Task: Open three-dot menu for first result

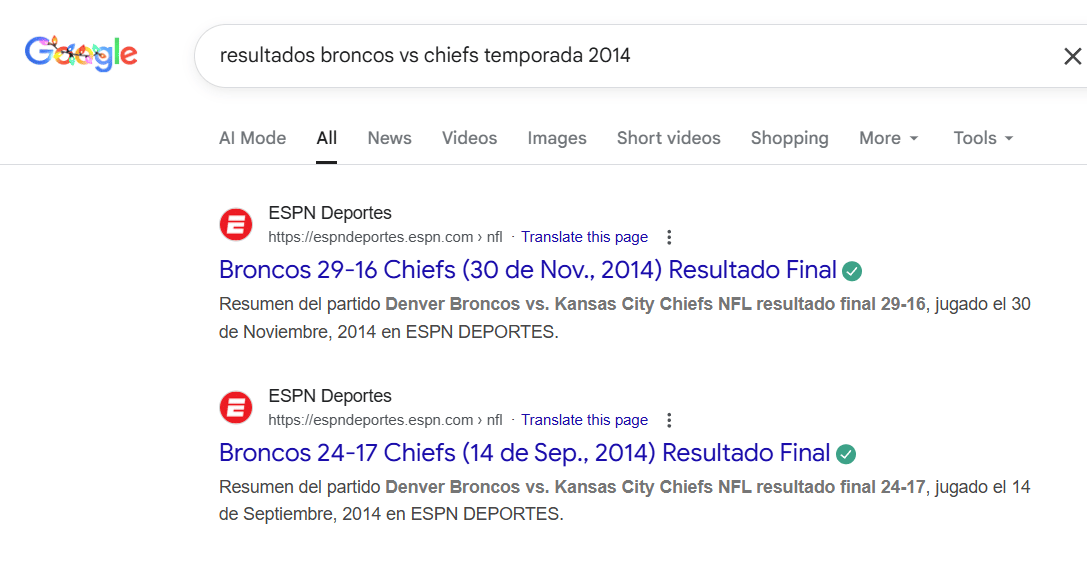Action: (x=669, y=237)
